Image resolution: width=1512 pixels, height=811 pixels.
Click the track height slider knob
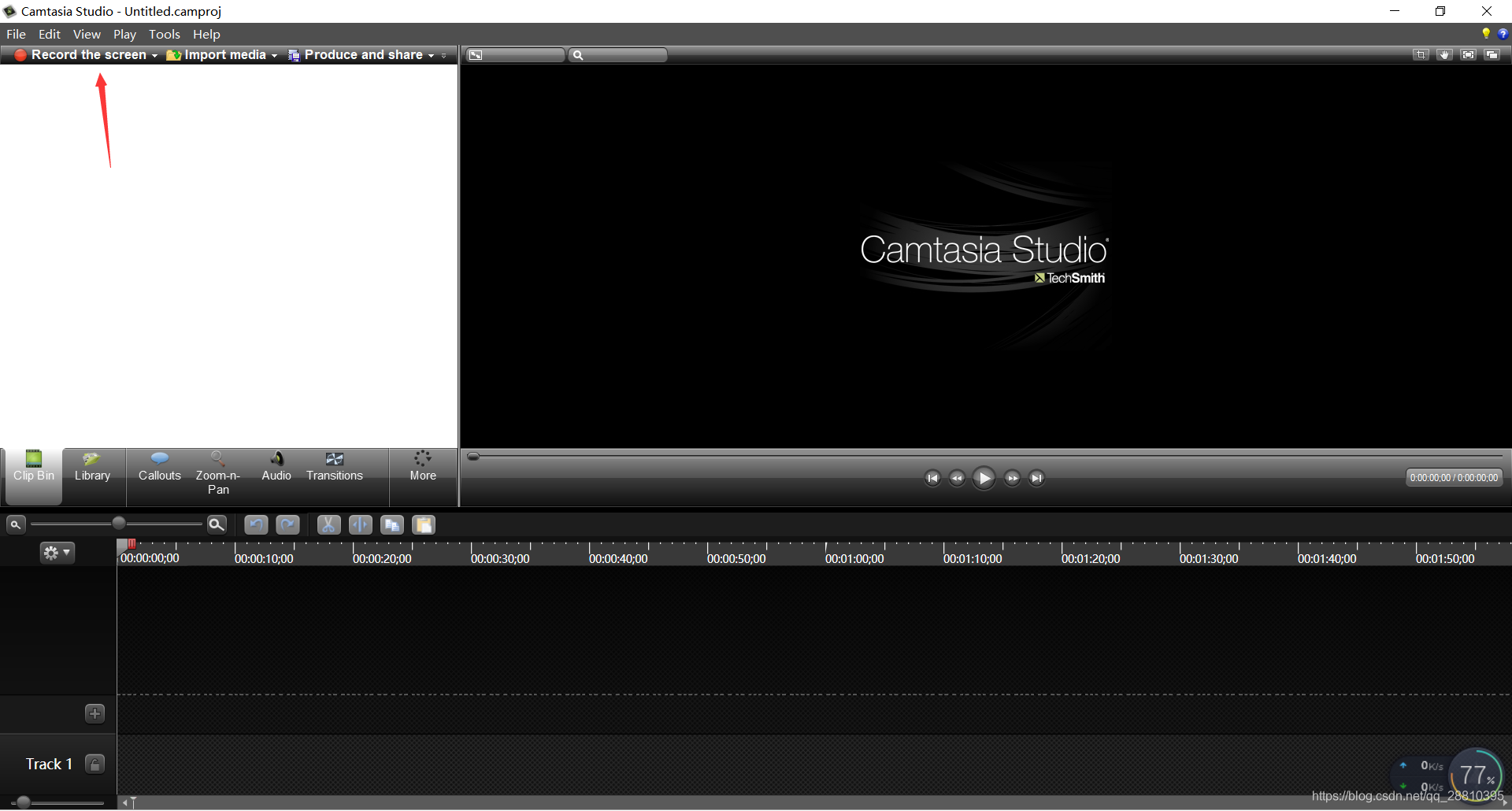pyautogui.click(x=24, y=802)
